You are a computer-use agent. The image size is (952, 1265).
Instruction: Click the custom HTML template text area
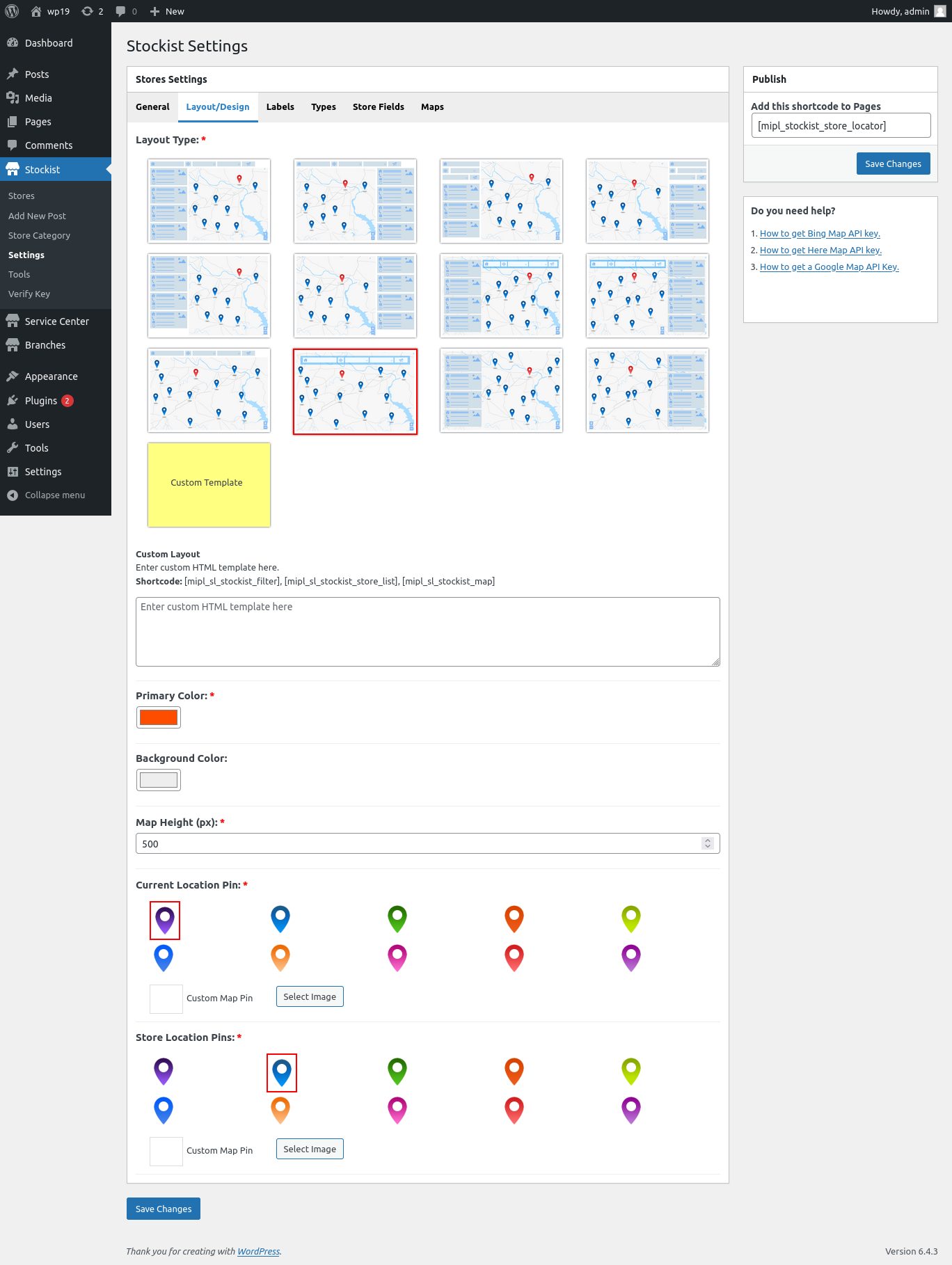click(x=427, y=631)
